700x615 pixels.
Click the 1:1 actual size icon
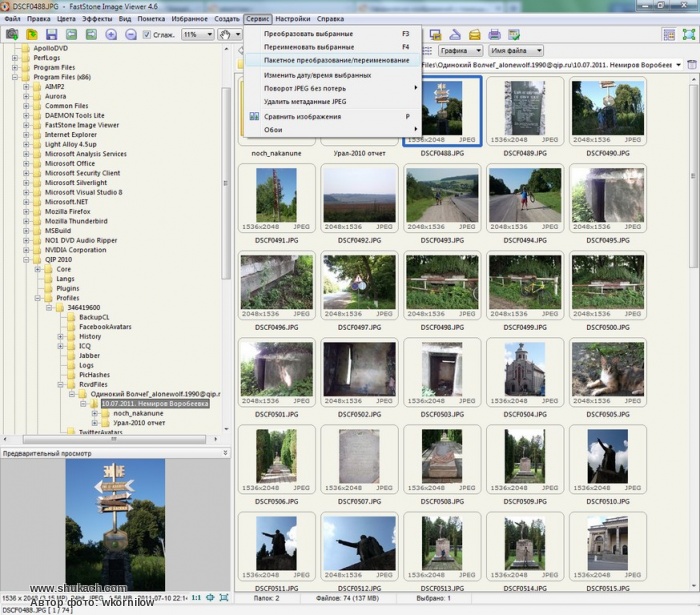[x=196, y=598]
